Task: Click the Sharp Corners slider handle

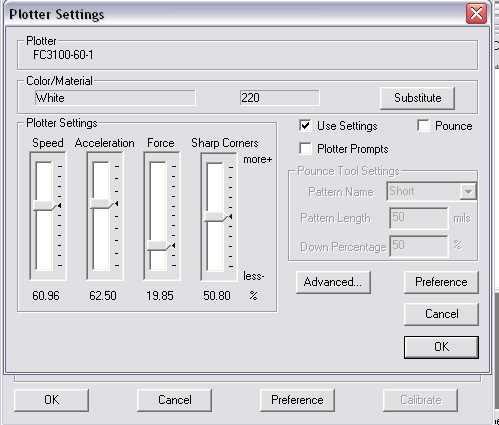Action: point(216,217)
